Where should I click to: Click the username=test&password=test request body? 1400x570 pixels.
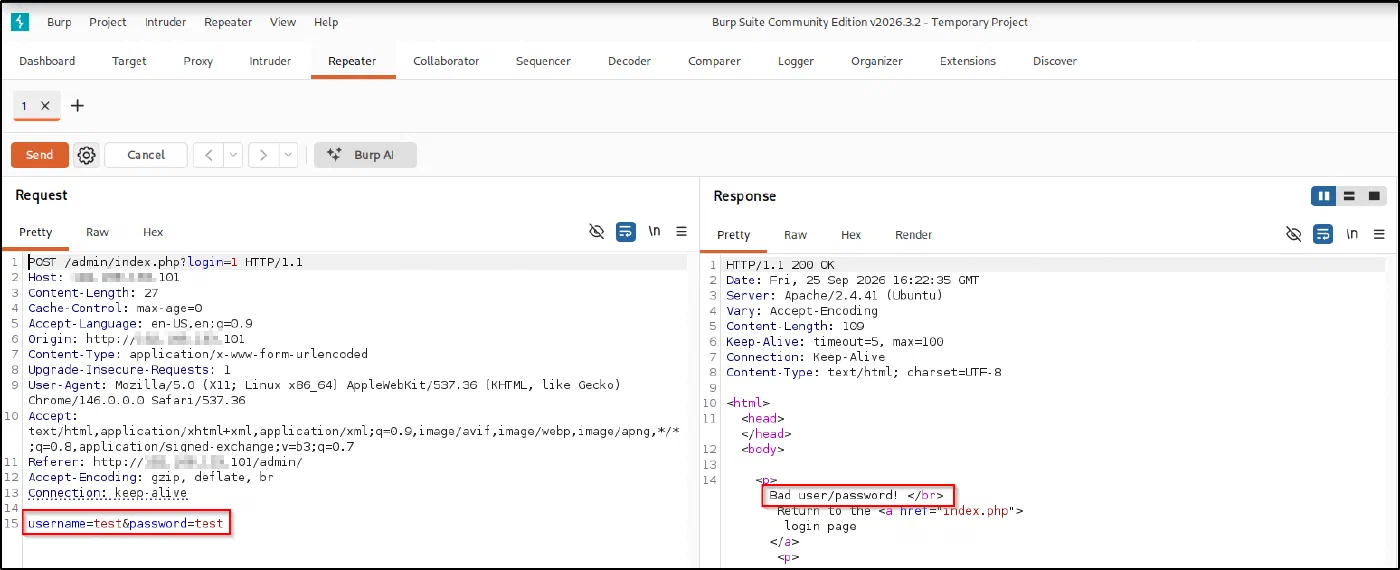pos(126,524)
